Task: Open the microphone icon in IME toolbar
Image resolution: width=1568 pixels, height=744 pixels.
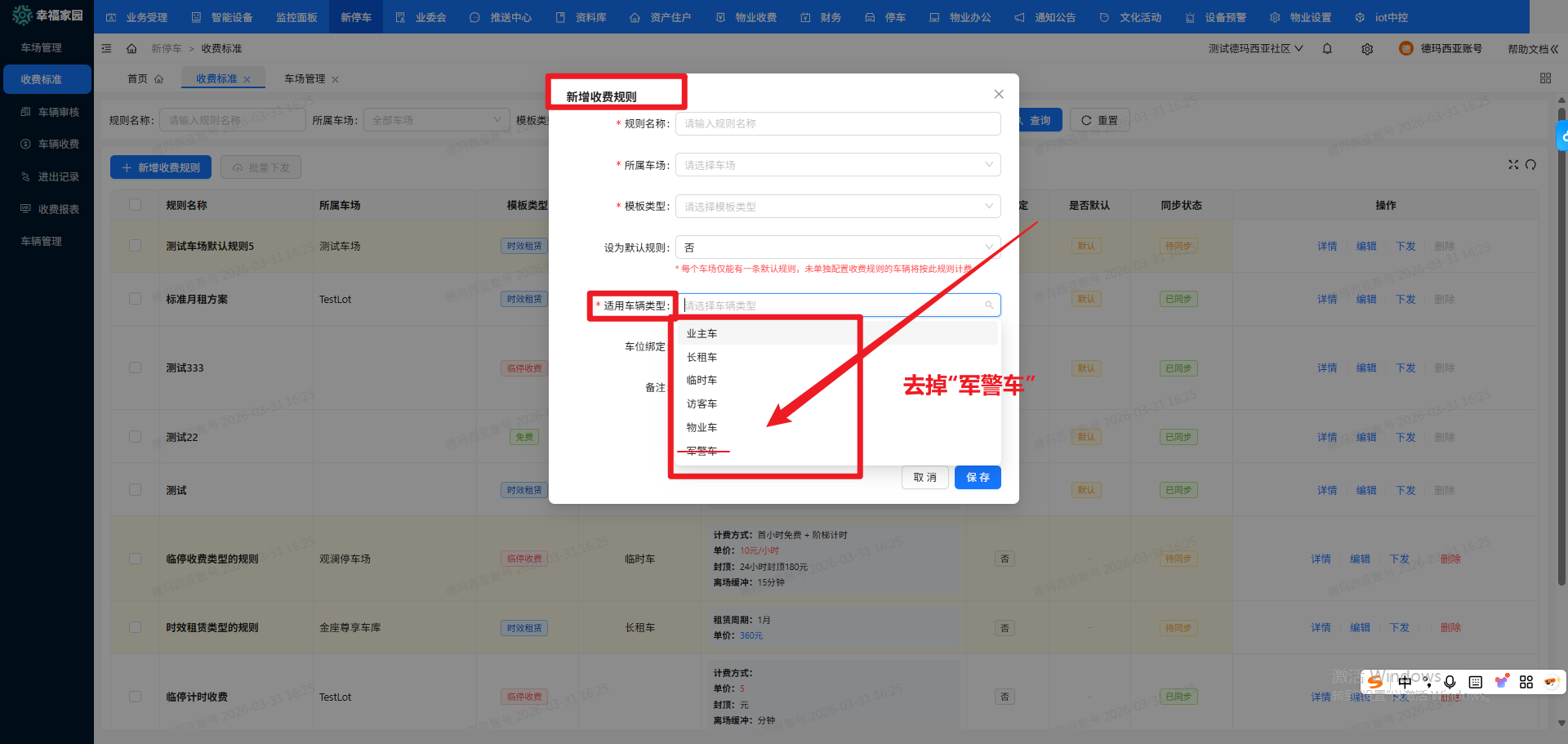Action: 1450,682
